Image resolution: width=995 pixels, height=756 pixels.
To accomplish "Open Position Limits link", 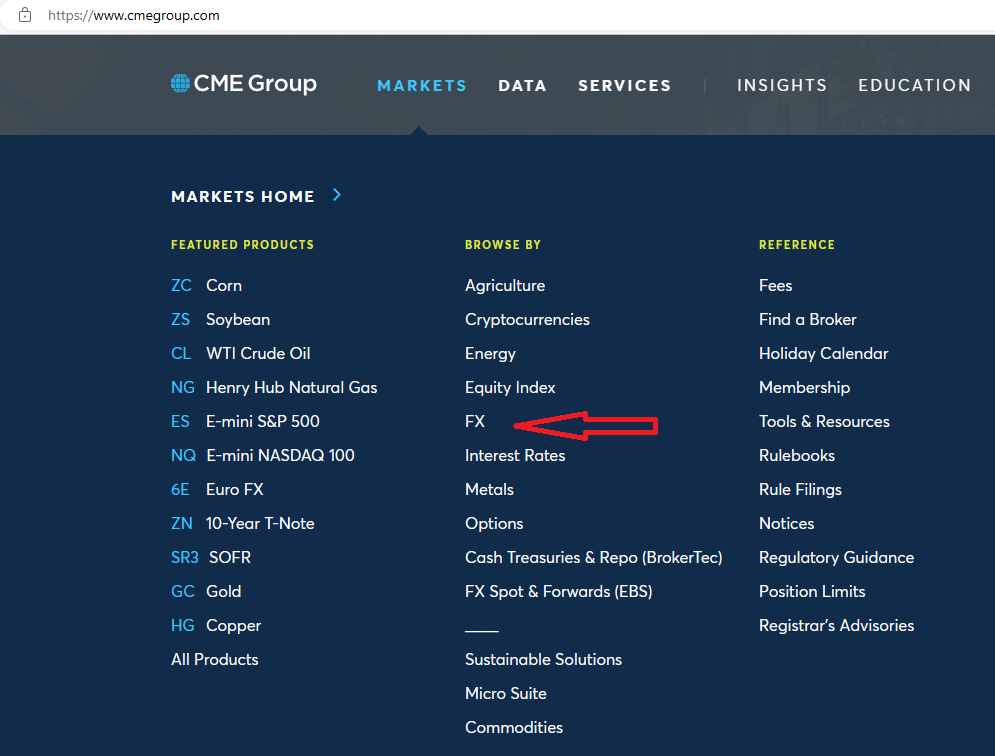I will [x=812, y=592].
